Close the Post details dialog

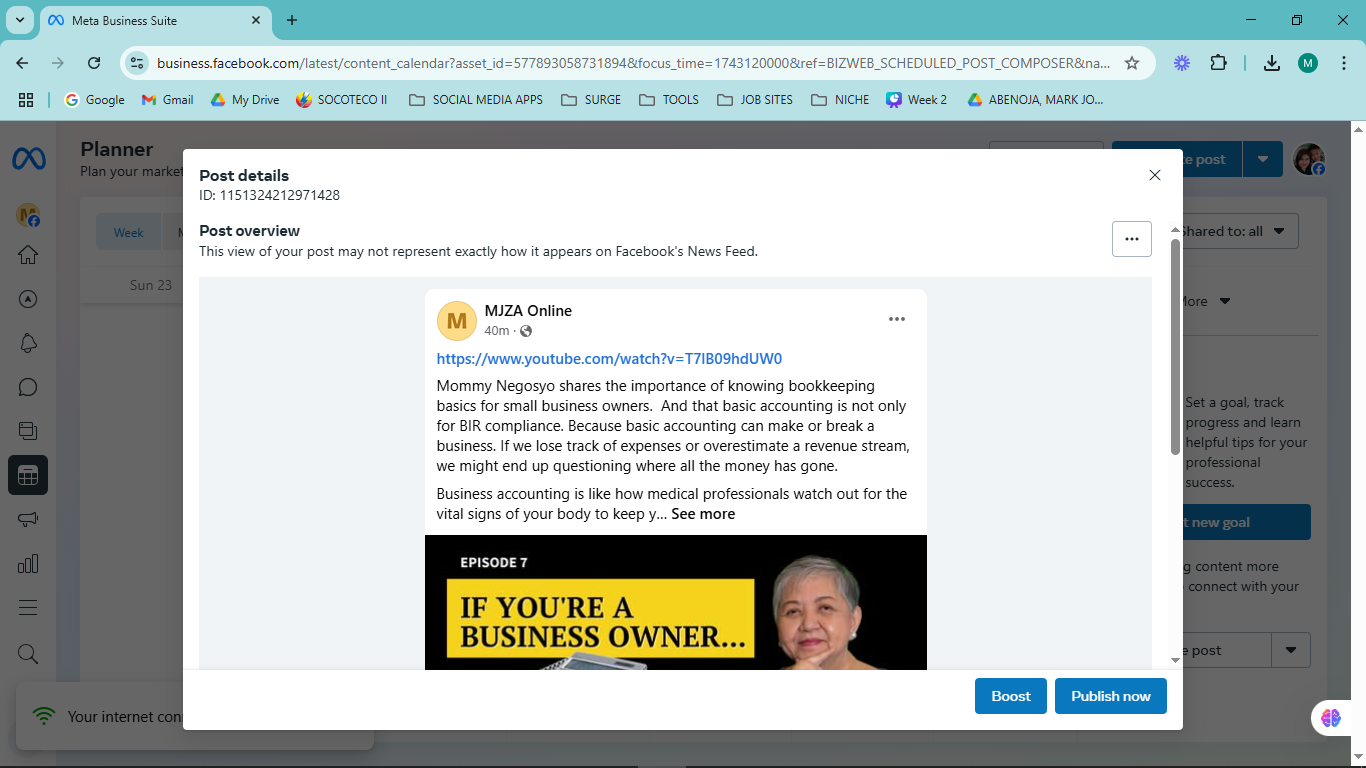(1155, 175)
